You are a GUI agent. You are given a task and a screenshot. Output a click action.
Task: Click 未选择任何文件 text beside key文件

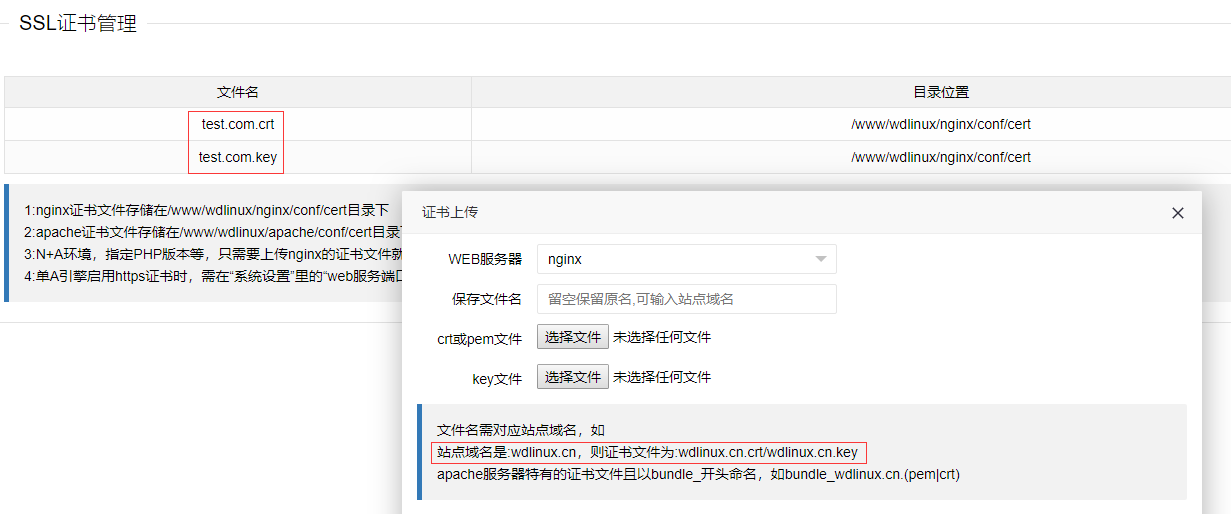point(661,377)
